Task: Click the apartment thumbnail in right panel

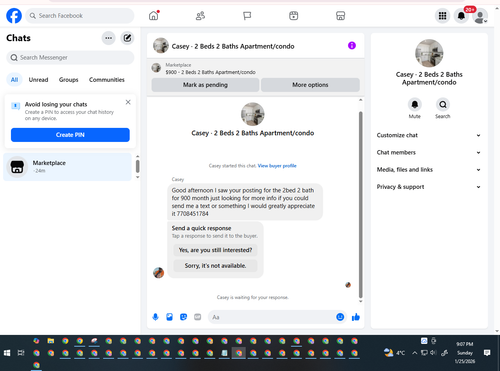Action: coord(429,53)
